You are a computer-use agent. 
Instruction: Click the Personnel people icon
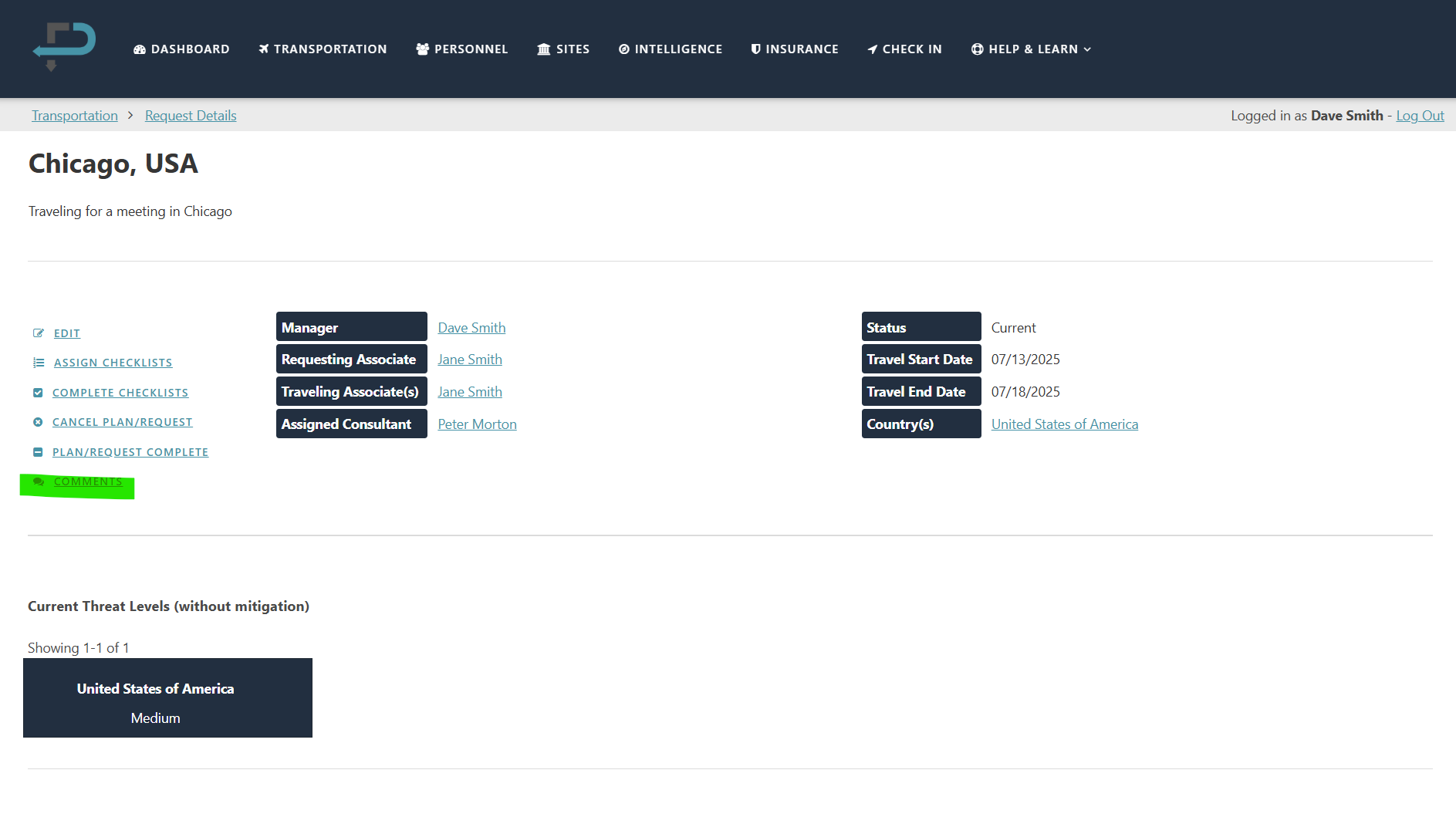[x=422, y=49]
